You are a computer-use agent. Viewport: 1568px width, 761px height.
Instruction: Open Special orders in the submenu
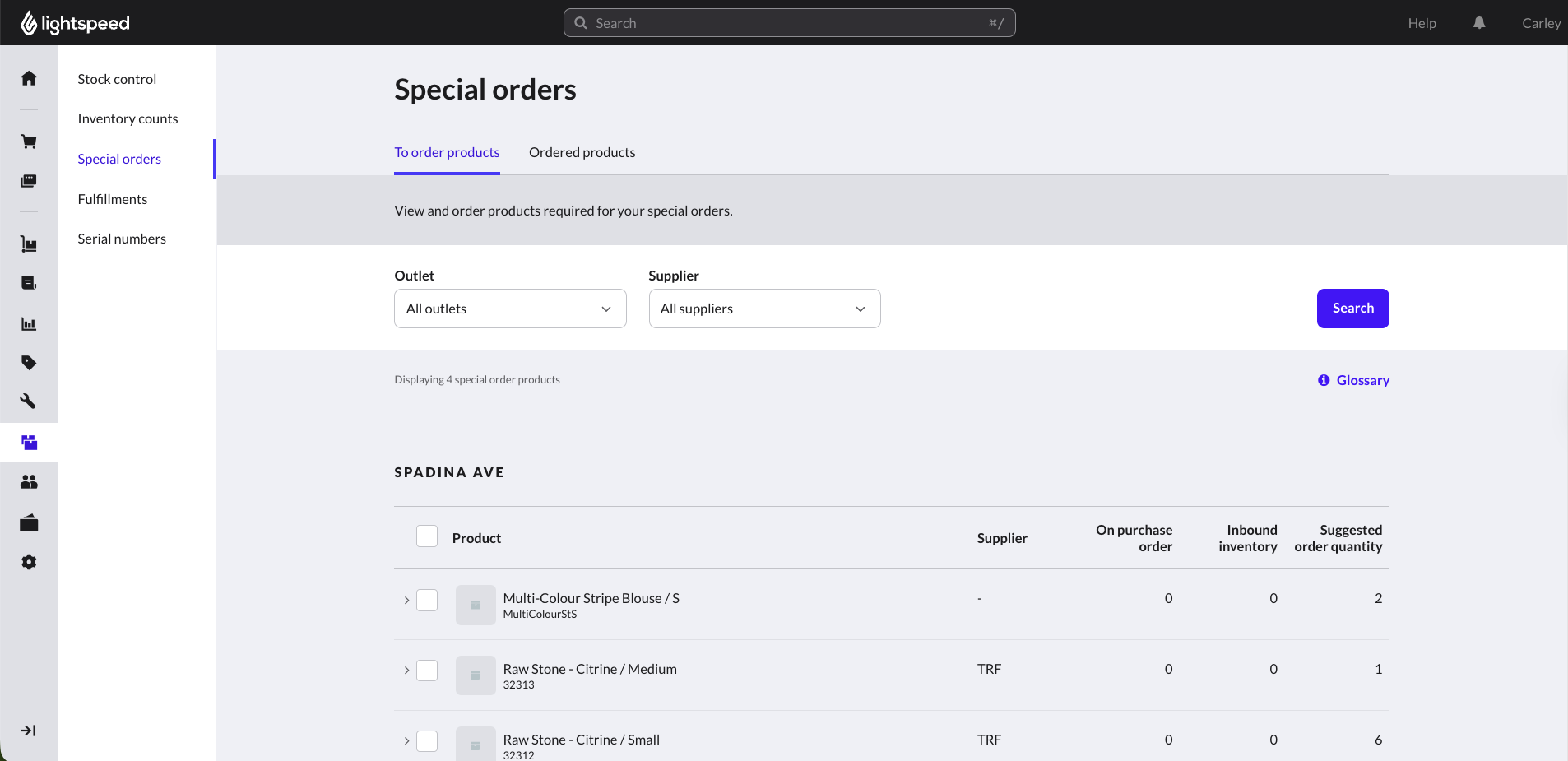119,159
